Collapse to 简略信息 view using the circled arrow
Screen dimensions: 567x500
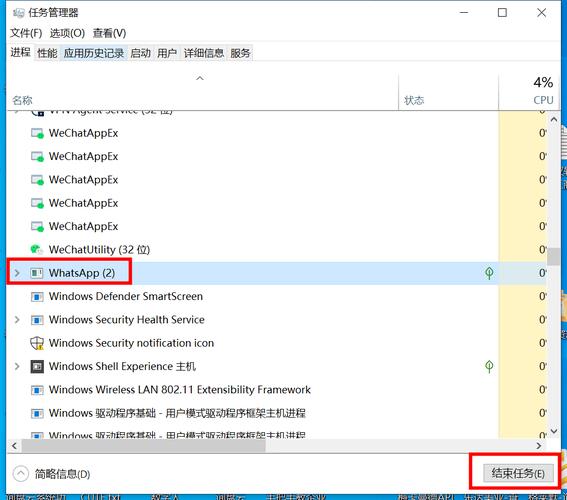point(21,474)
